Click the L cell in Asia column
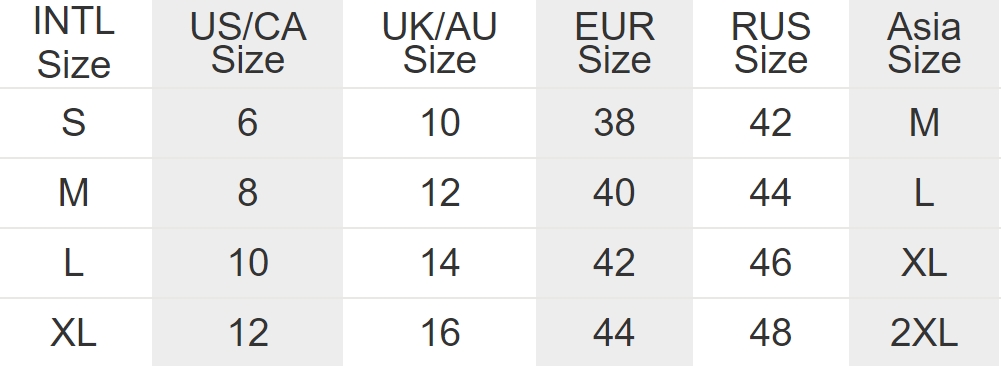Screen dimensions: 1001x366 (924, 193)
